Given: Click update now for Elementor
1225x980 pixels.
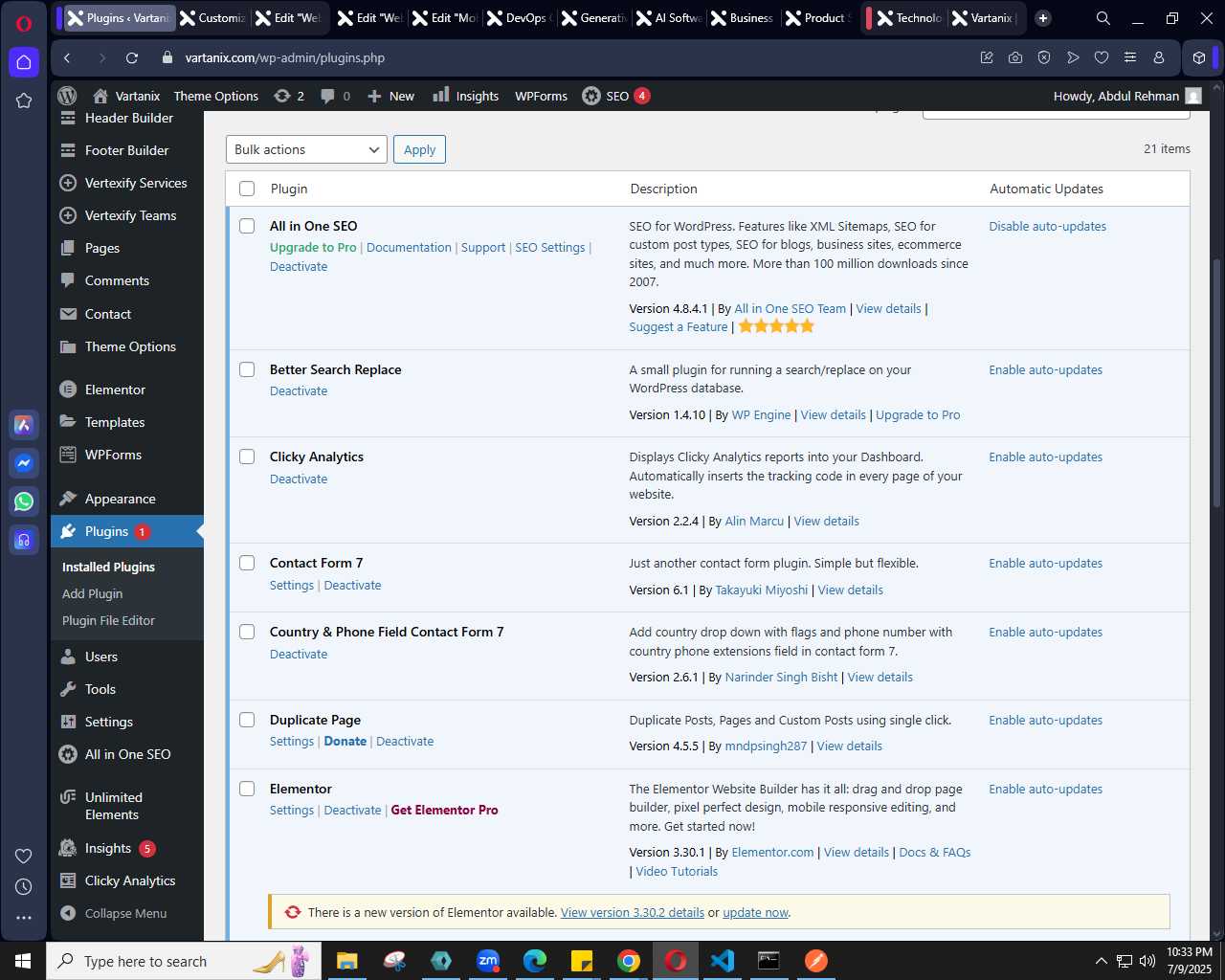Looking at the screenshot, I should pos(755,912).
